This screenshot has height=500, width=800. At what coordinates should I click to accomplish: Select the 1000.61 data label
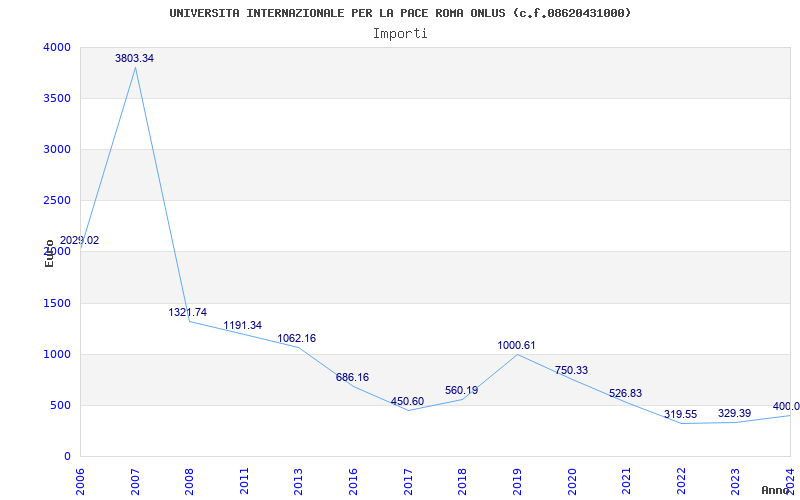[x=516, y=345]
